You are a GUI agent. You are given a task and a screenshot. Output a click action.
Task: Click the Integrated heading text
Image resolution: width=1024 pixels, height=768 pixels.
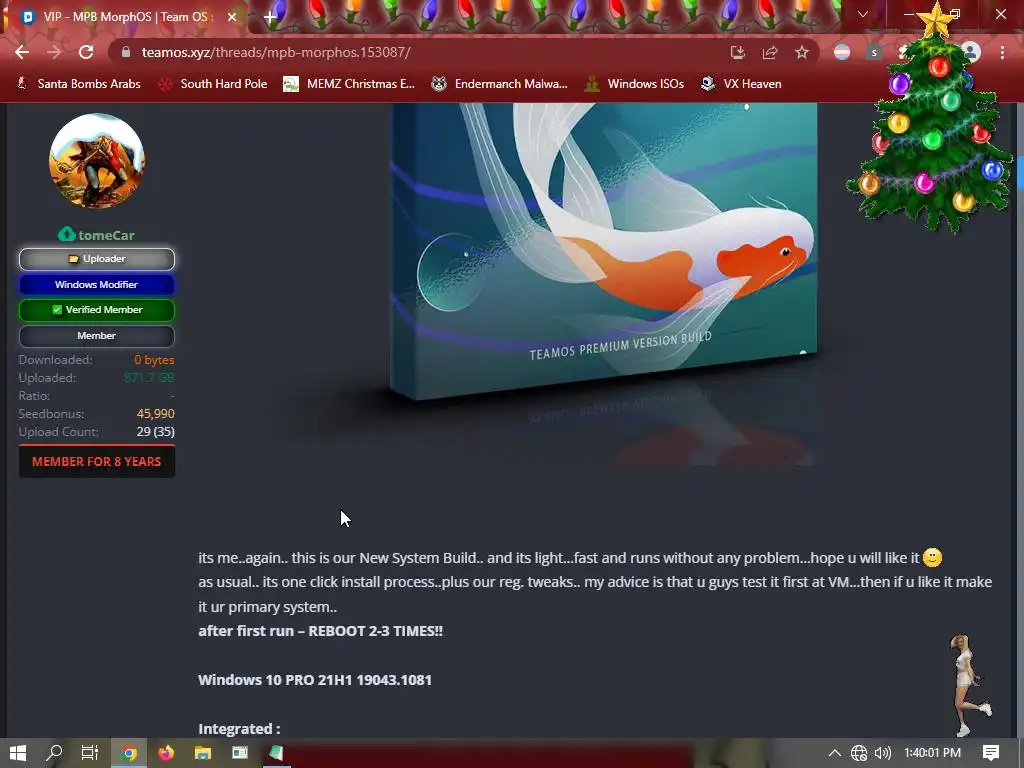[x=239, y=729]
